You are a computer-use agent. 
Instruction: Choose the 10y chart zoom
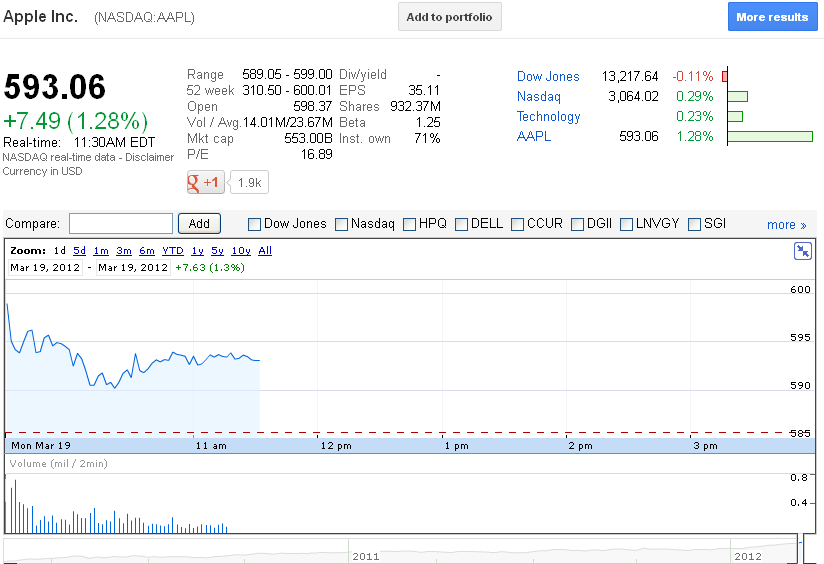241,251
